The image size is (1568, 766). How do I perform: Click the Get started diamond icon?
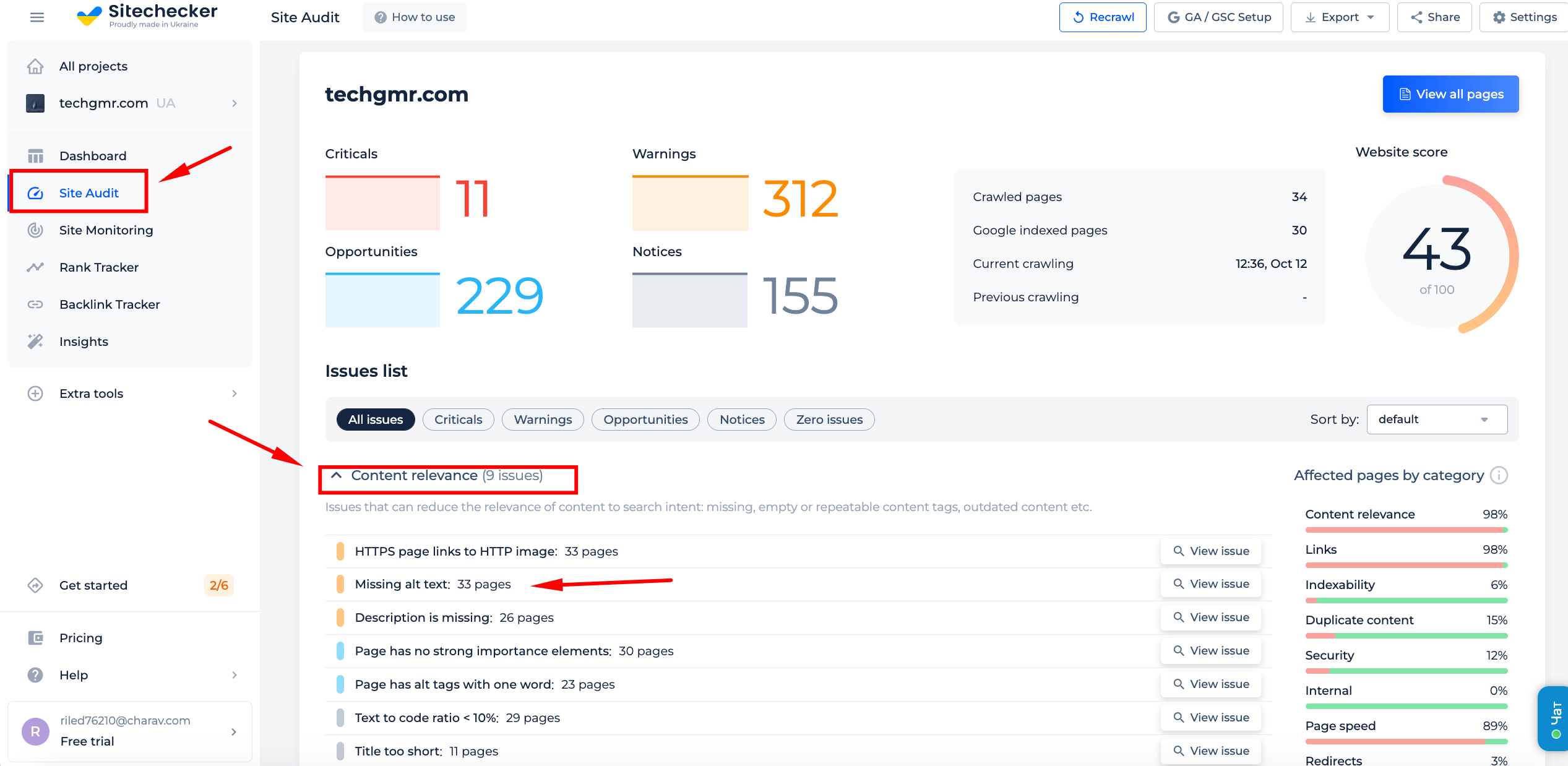(x=35, y=585)
